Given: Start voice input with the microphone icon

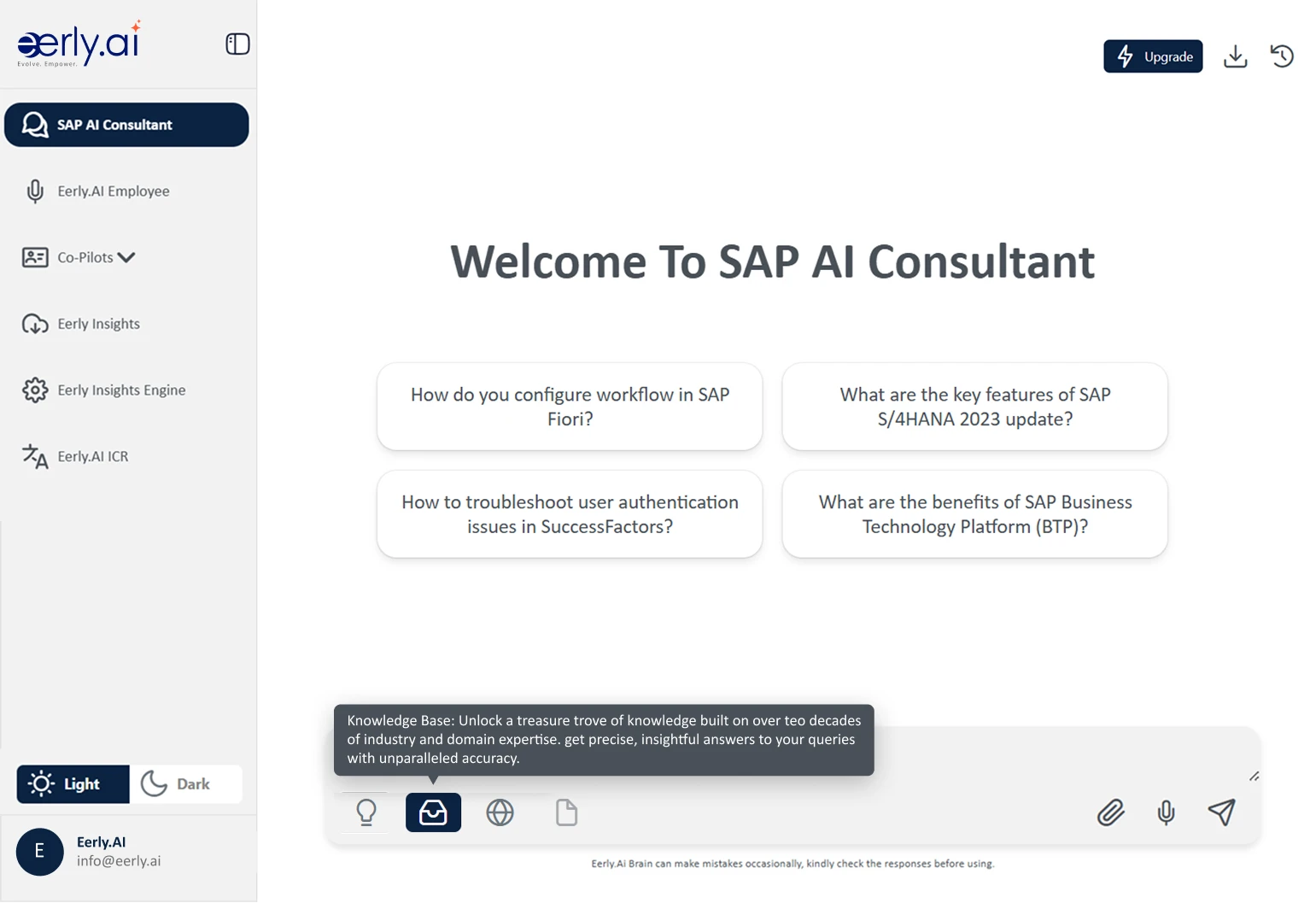Looking at the screenshot, I should (1167, 812).
